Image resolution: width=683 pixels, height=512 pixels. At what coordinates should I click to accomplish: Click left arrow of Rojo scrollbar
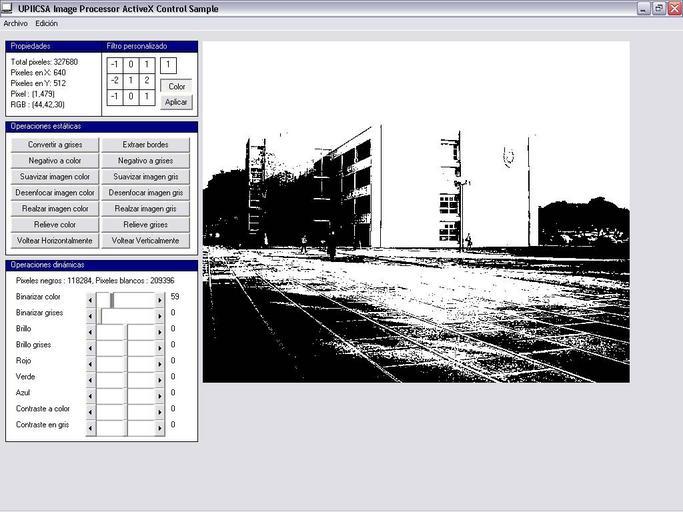91,362
